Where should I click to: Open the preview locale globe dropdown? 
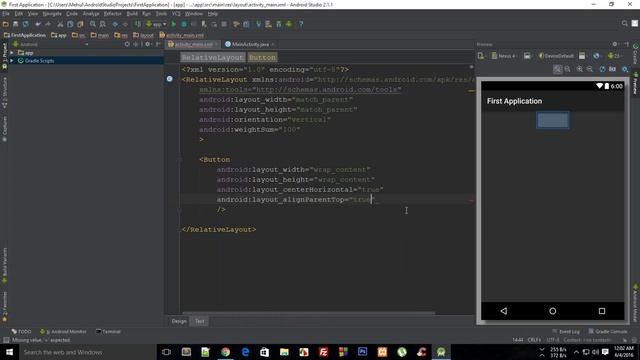coord(597,56)
